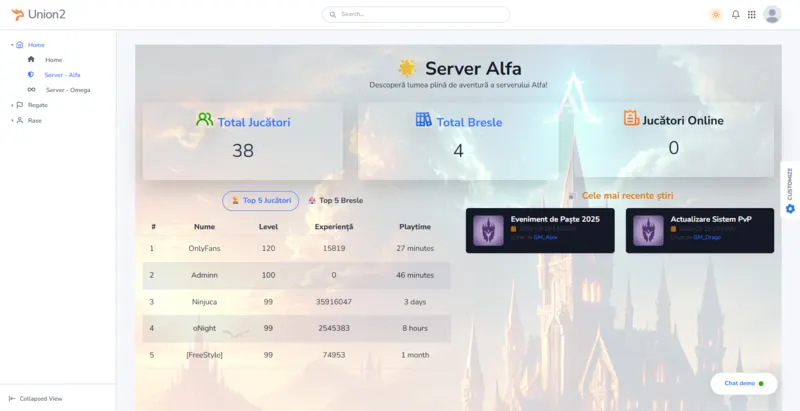This screenshot has width=800, height=411.
Task: Click the Actualizare Sistem PvP thumbnail image
Action: 648,230
